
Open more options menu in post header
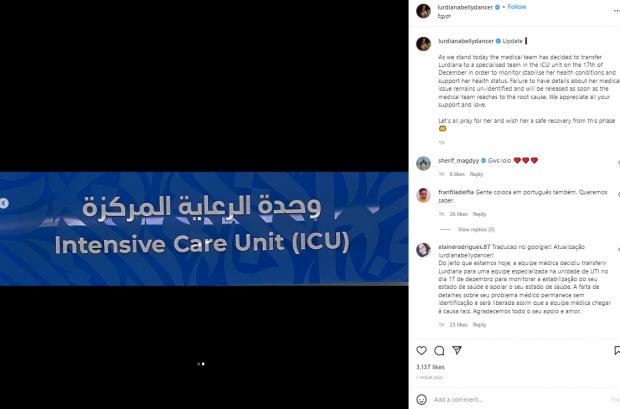point(616,11)
